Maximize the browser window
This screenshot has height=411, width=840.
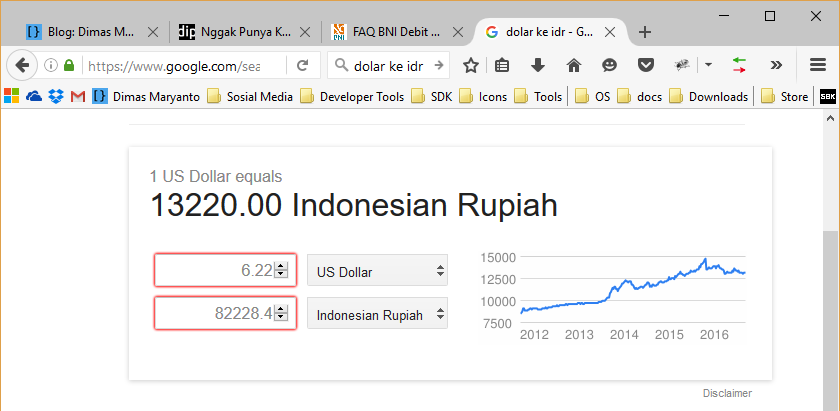coord(770,16)
